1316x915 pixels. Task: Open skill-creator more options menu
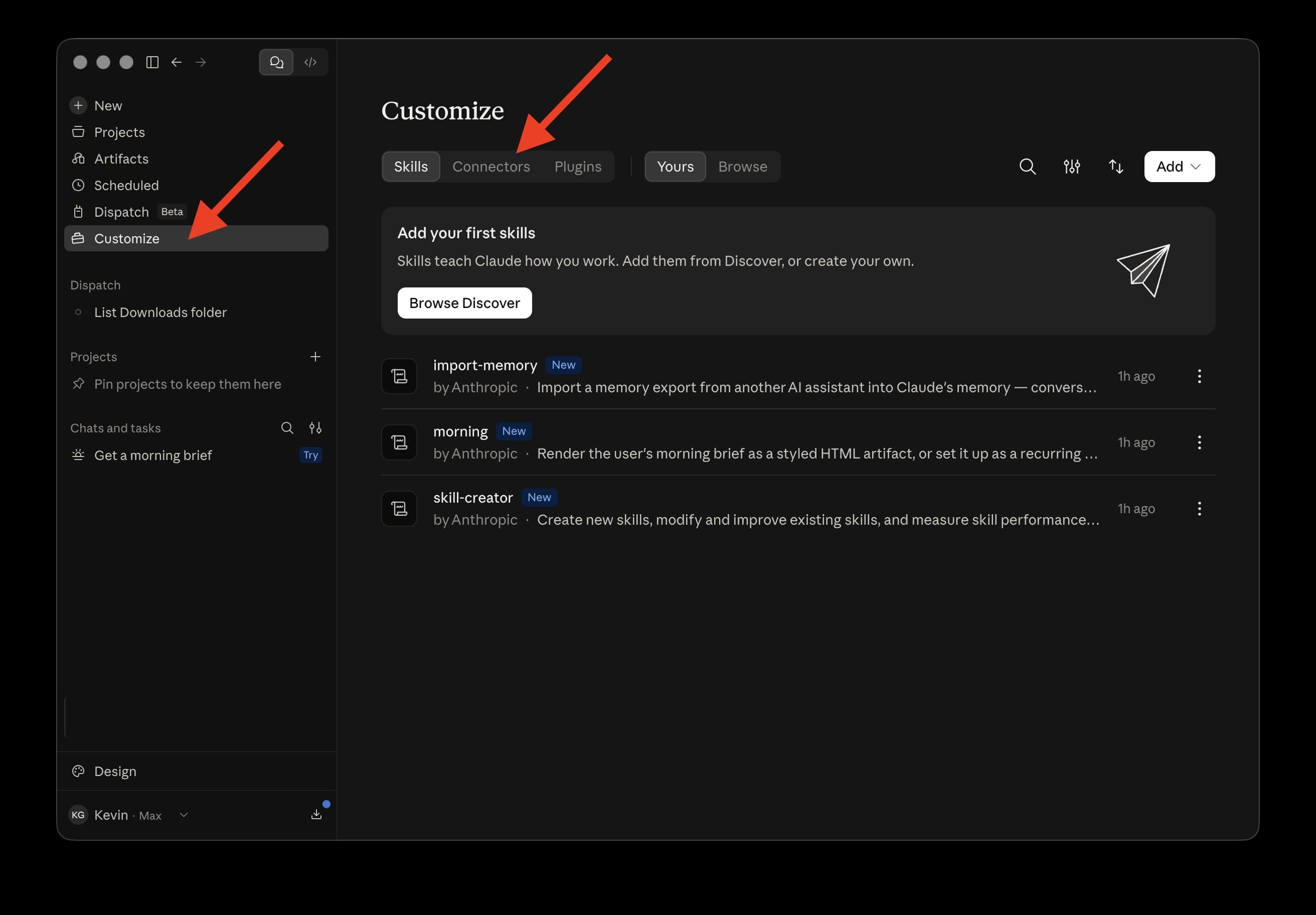coord(1199,509)
